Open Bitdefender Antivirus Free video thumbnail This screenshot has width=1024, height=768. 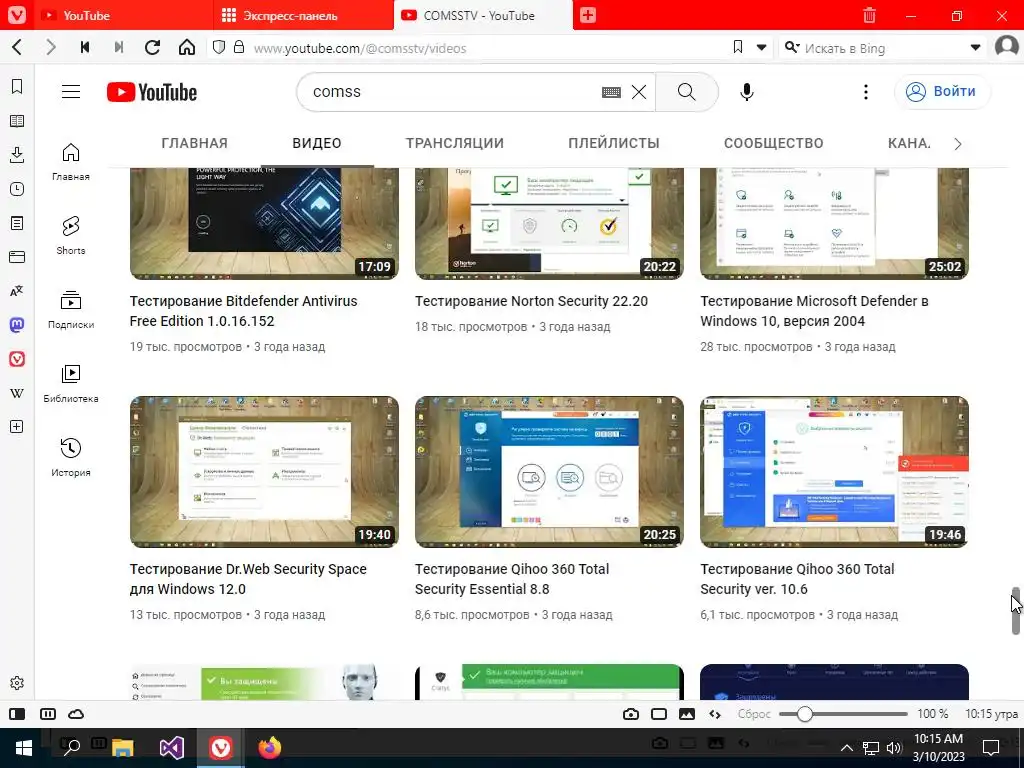click(x=264, y=223)
